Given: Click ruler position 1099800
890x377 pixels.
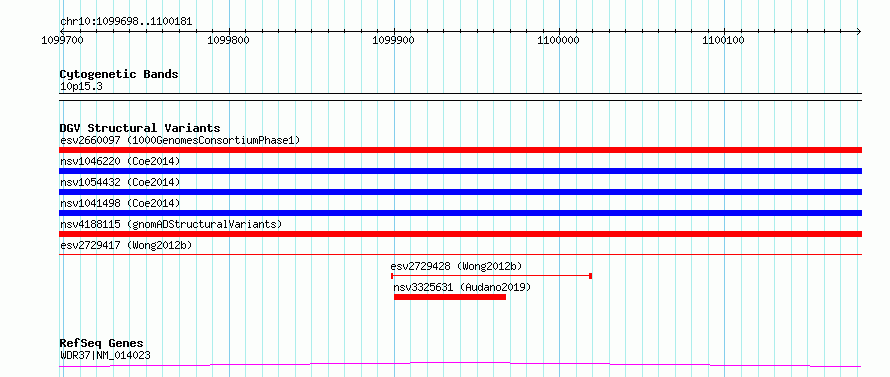Looking at the screenshot, I should (229, 40).
